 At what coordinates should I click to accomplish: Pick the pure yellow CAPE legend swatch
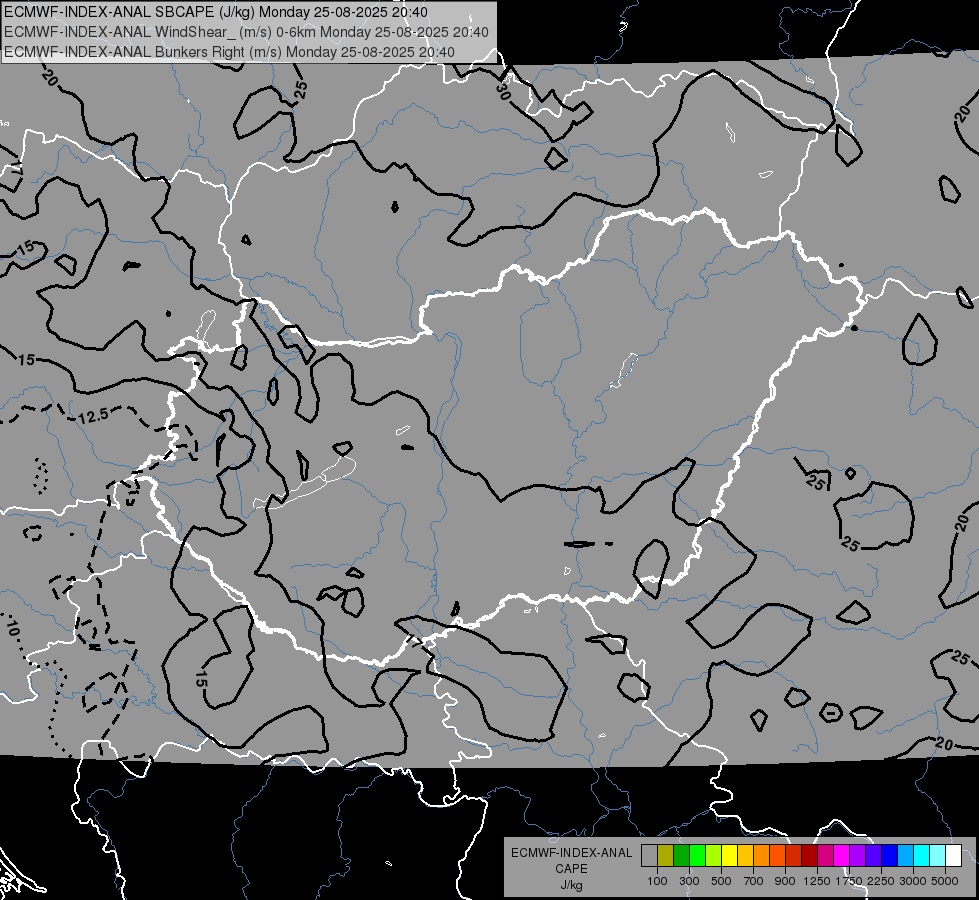click(729, 855)
